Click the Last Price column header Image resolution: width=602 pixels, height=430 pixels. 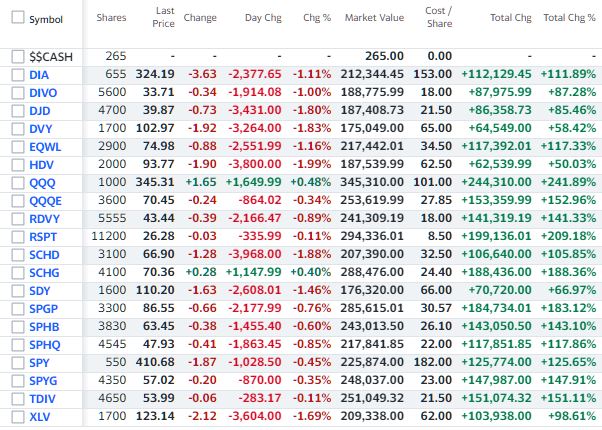[x=162, y=19]
